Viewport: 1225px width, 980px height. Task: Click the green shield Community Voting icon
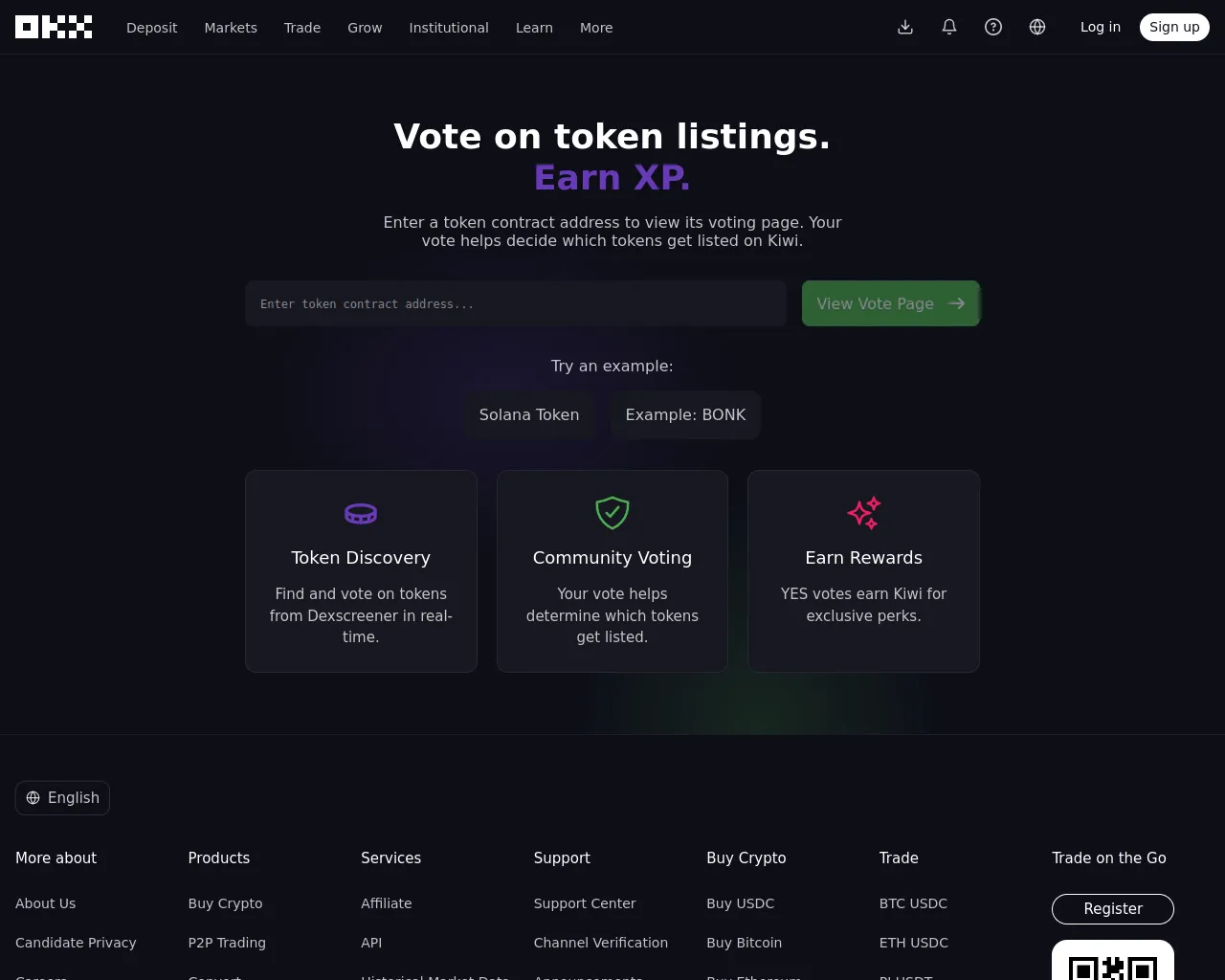point(612,513)
